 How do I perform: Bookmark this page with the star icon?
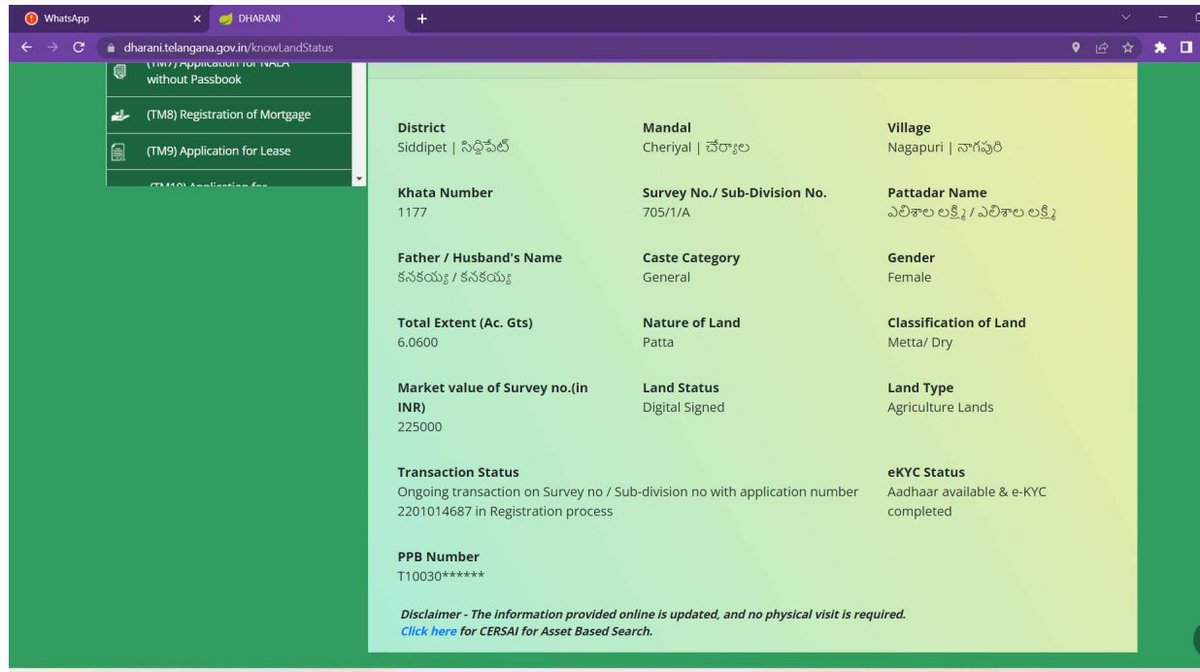click(1128, 47)
